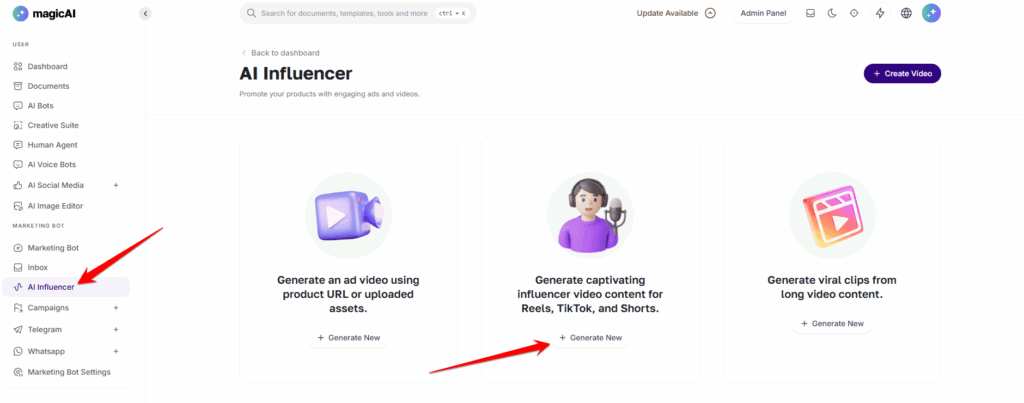Expand the Campaigns plus sign
This screenshot has height=403, width=1024.
pos(116,308)
